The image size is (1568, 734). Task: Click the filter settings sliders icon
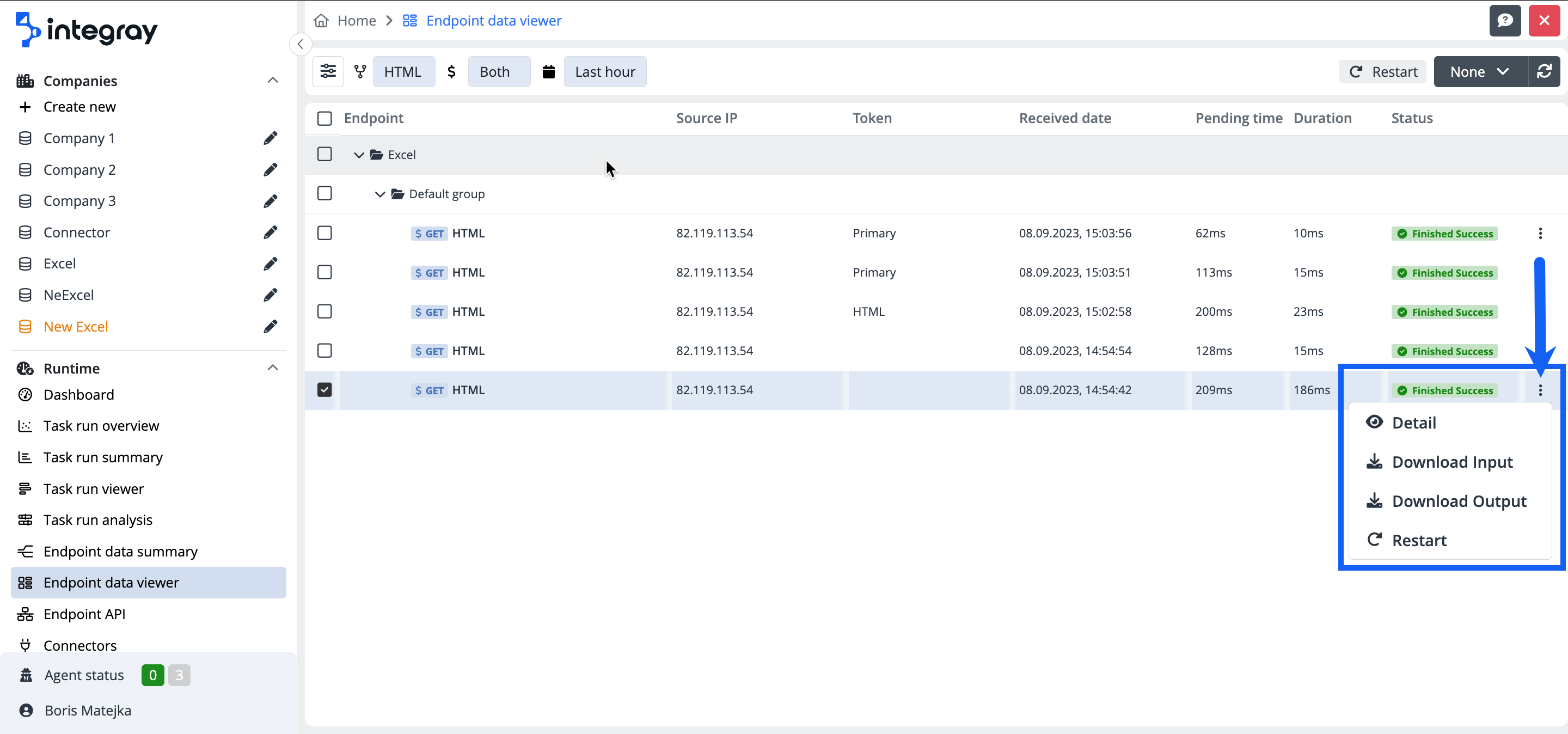coord(328,72)
